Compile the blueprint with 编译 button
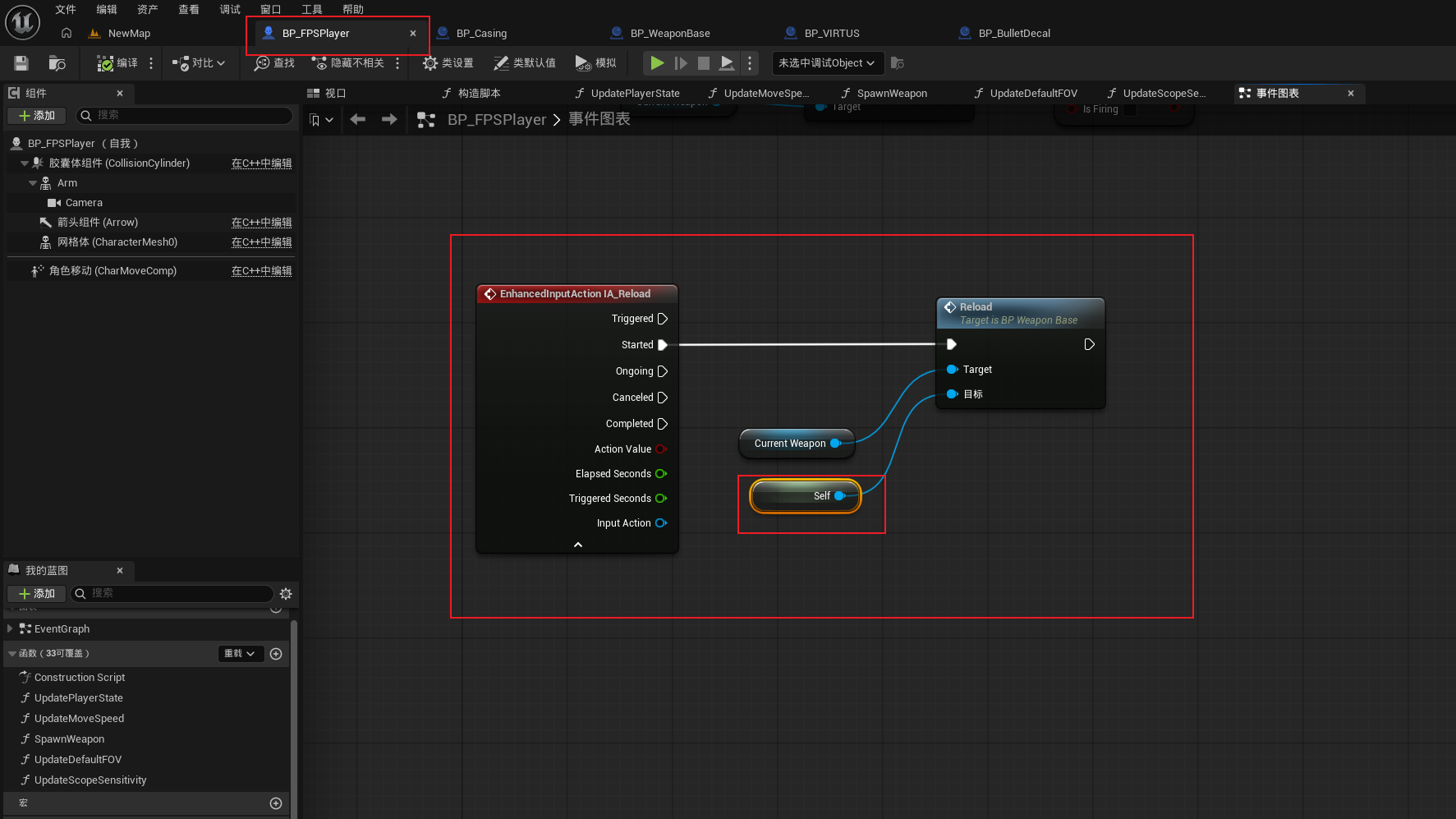Viewport: 1456px width, 819px height. point(117,63)
